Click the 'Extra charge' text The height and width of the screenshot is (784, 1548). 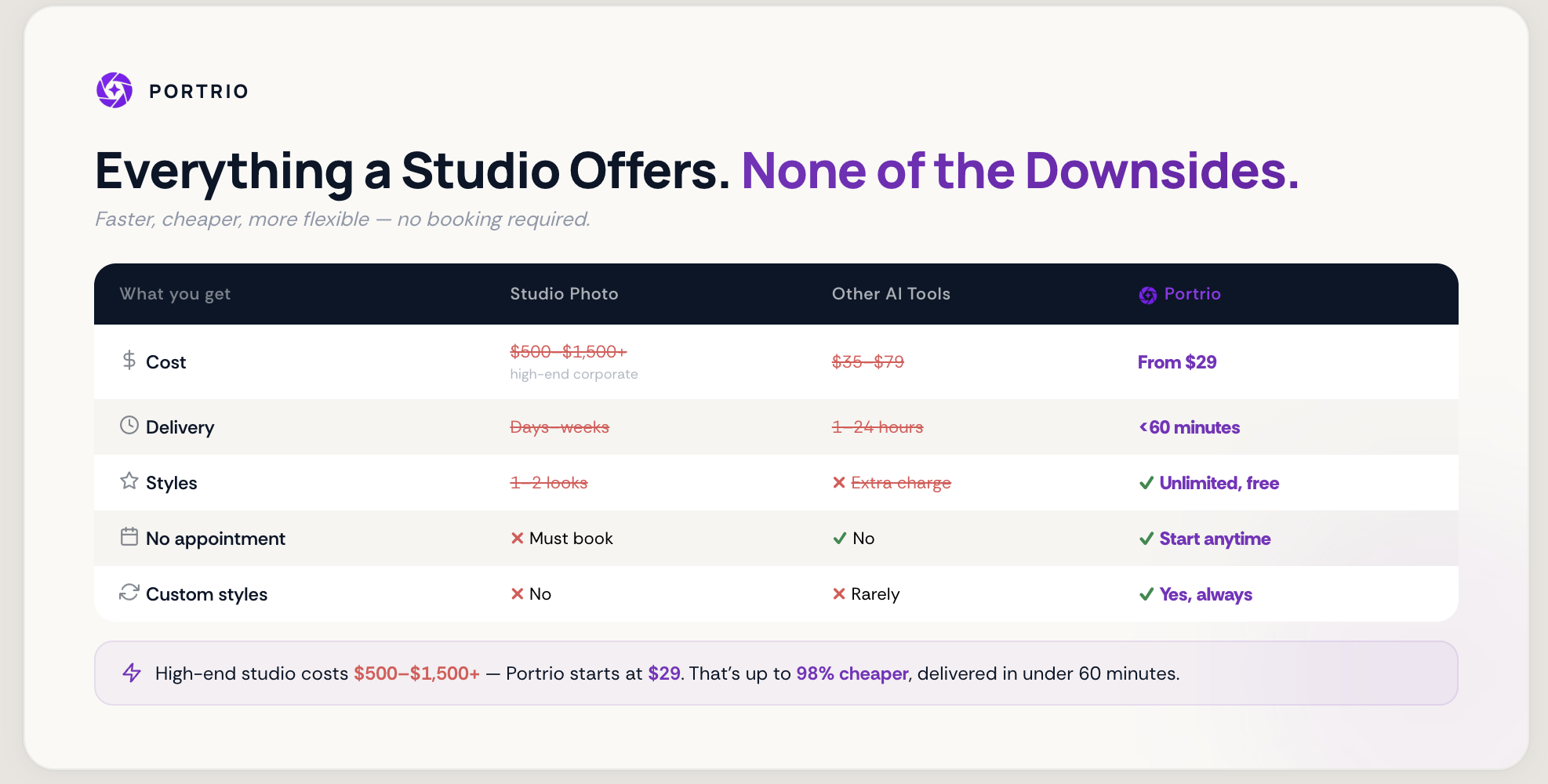(901, 483)
